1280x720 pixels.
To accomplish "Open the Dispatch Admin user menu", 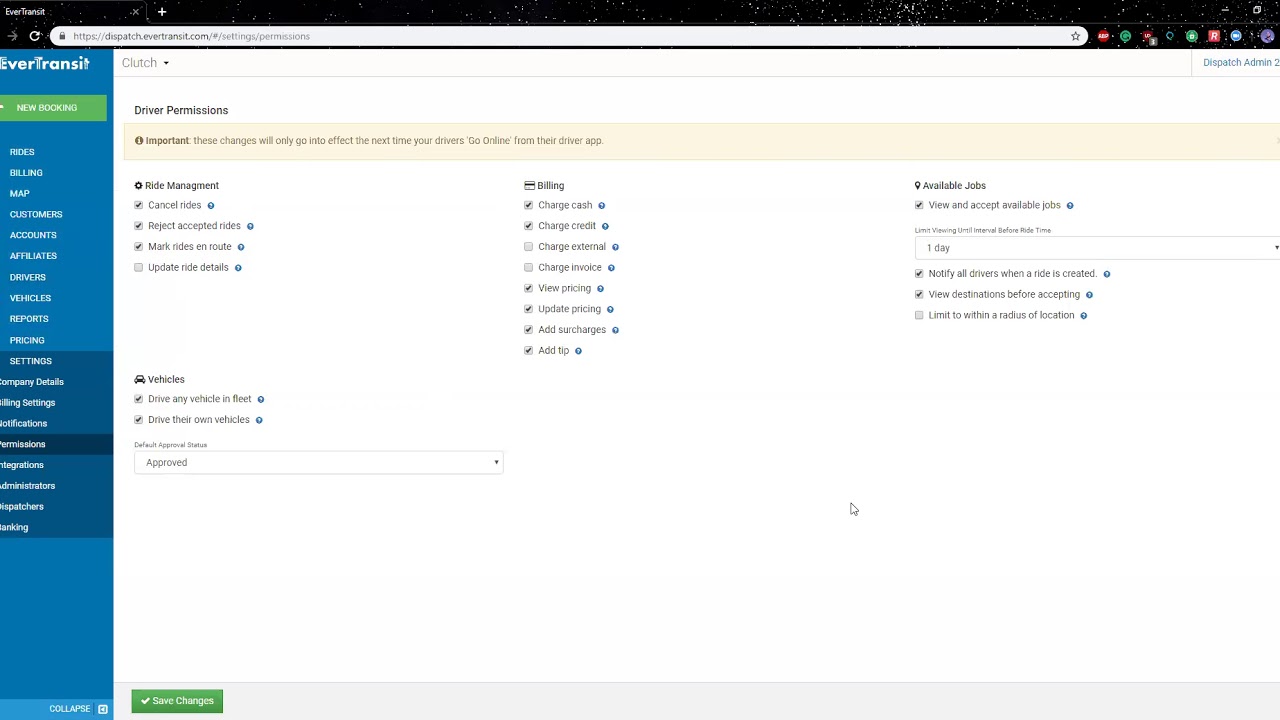I will tap(1240, 62).
